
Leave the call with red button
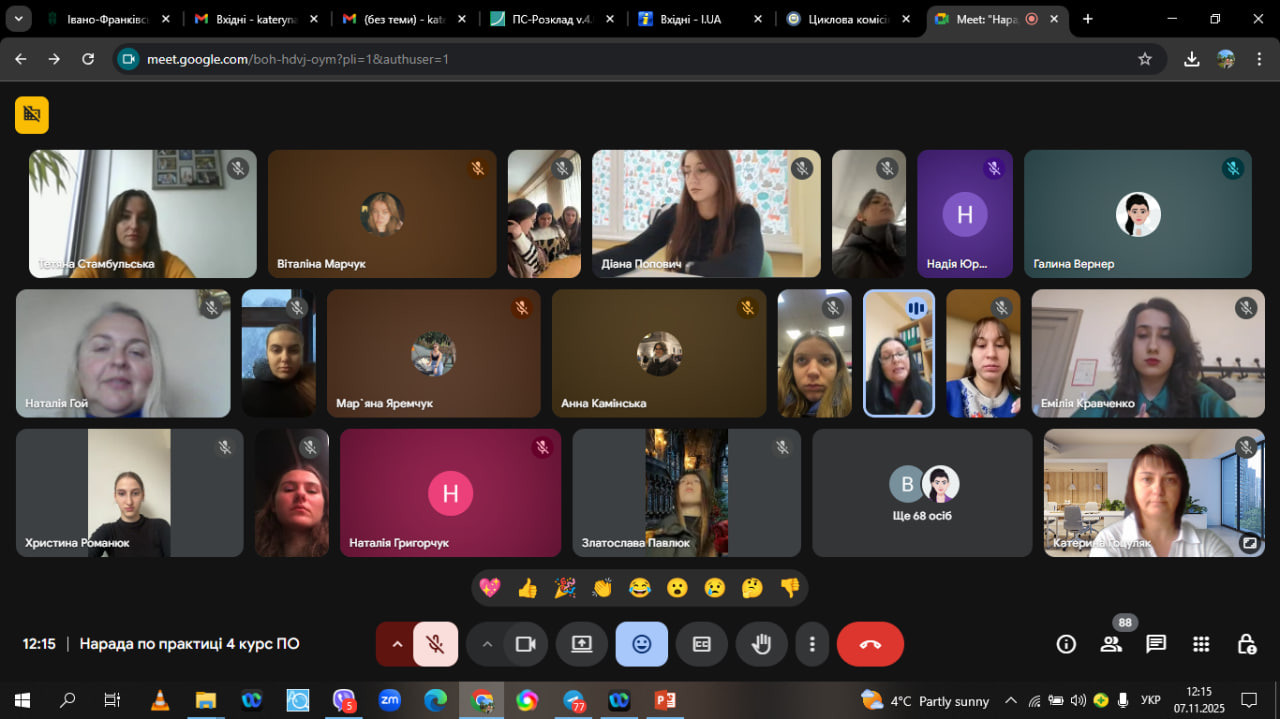click(870, 644)
